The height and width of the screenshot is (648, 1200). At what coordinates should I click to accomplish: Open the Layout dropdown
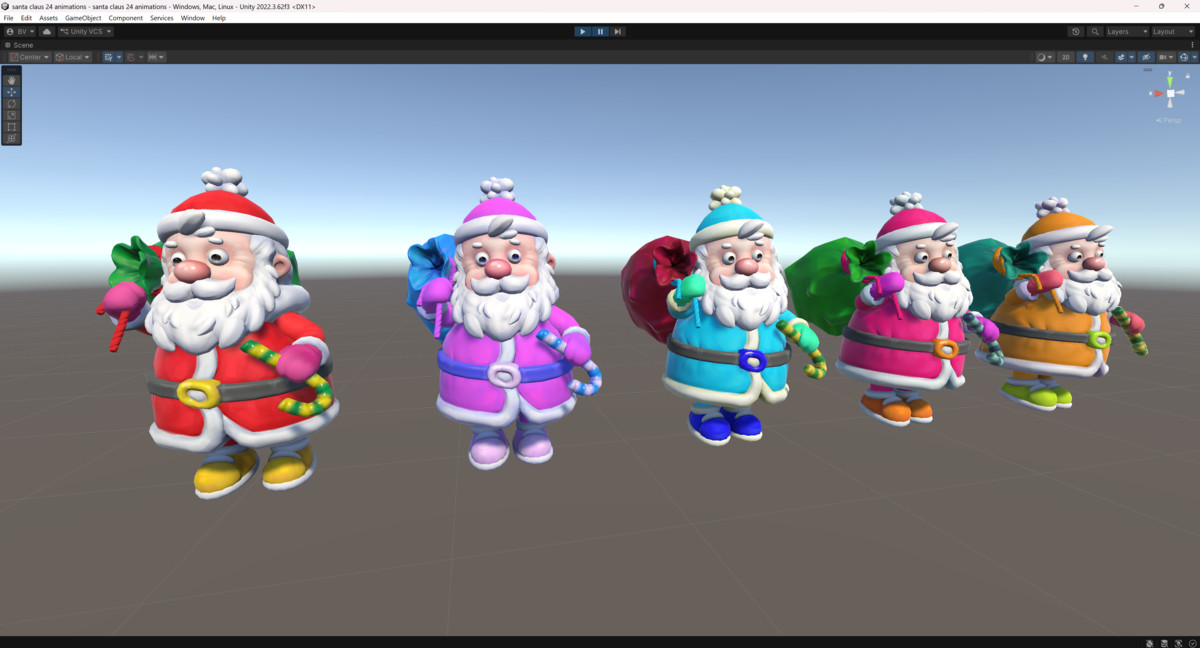1172,32
